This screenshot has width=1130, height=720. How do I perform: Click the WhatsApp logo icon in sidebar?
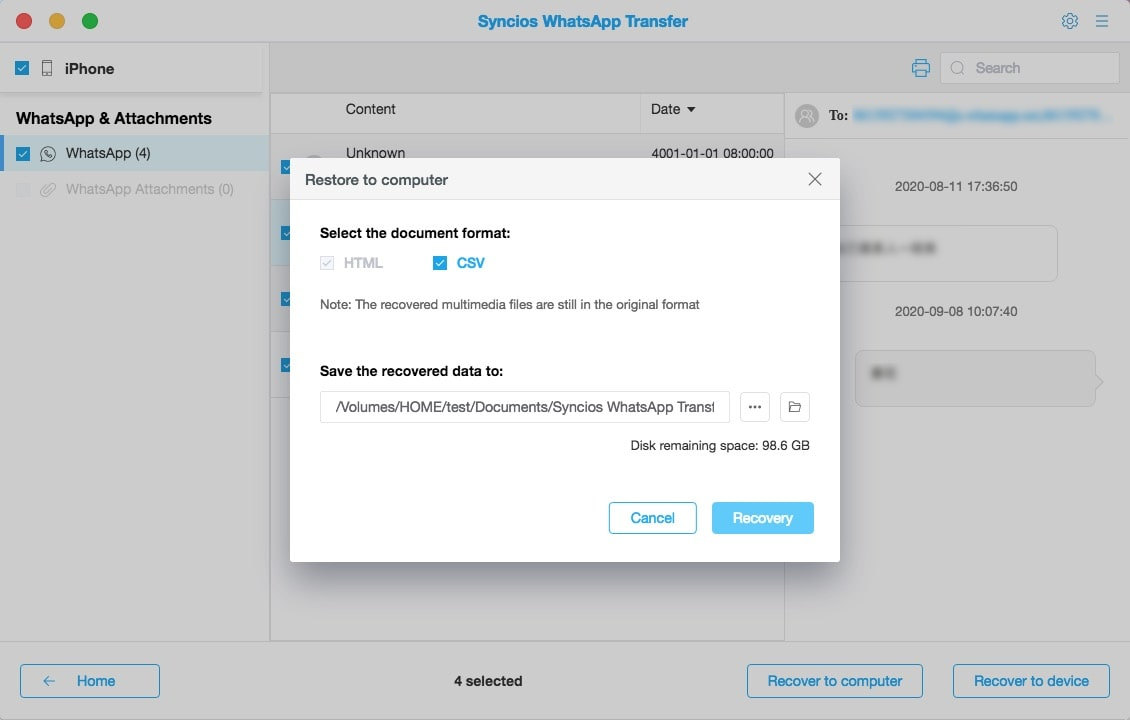48,154
